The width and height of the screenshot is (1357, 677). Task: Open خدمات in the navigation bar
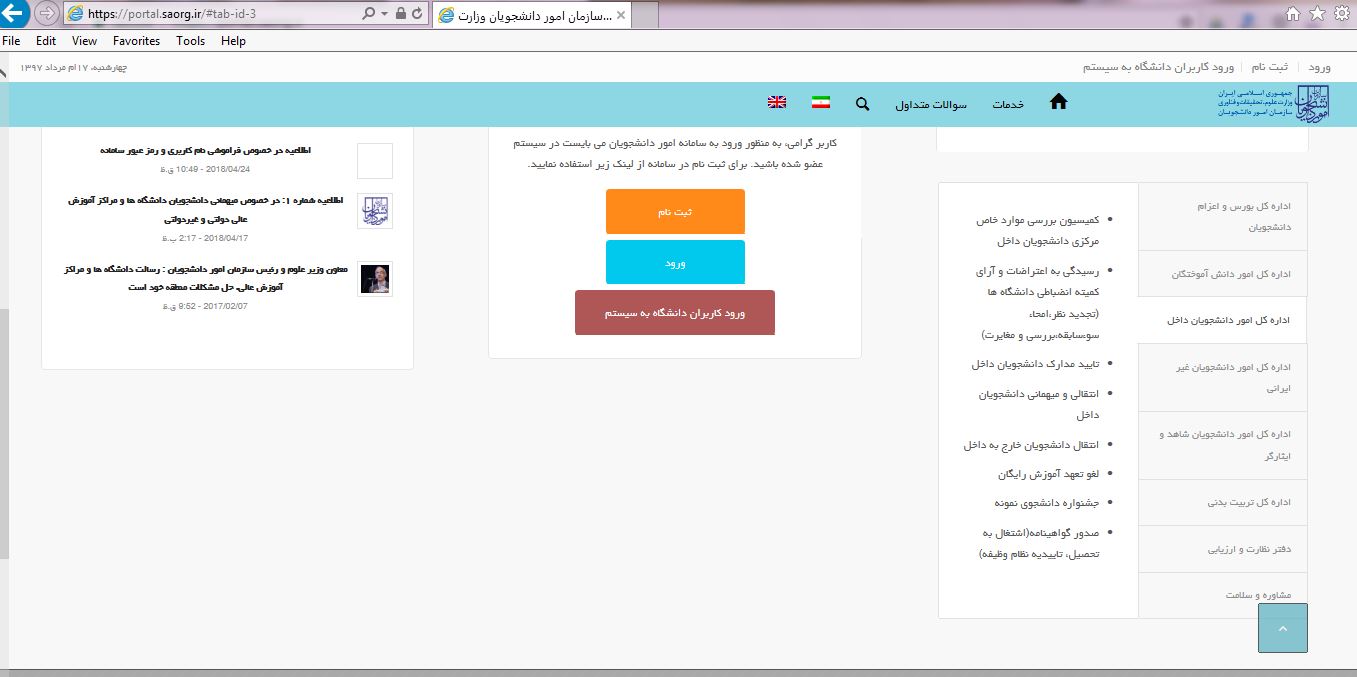click(x=1008, y=105)
